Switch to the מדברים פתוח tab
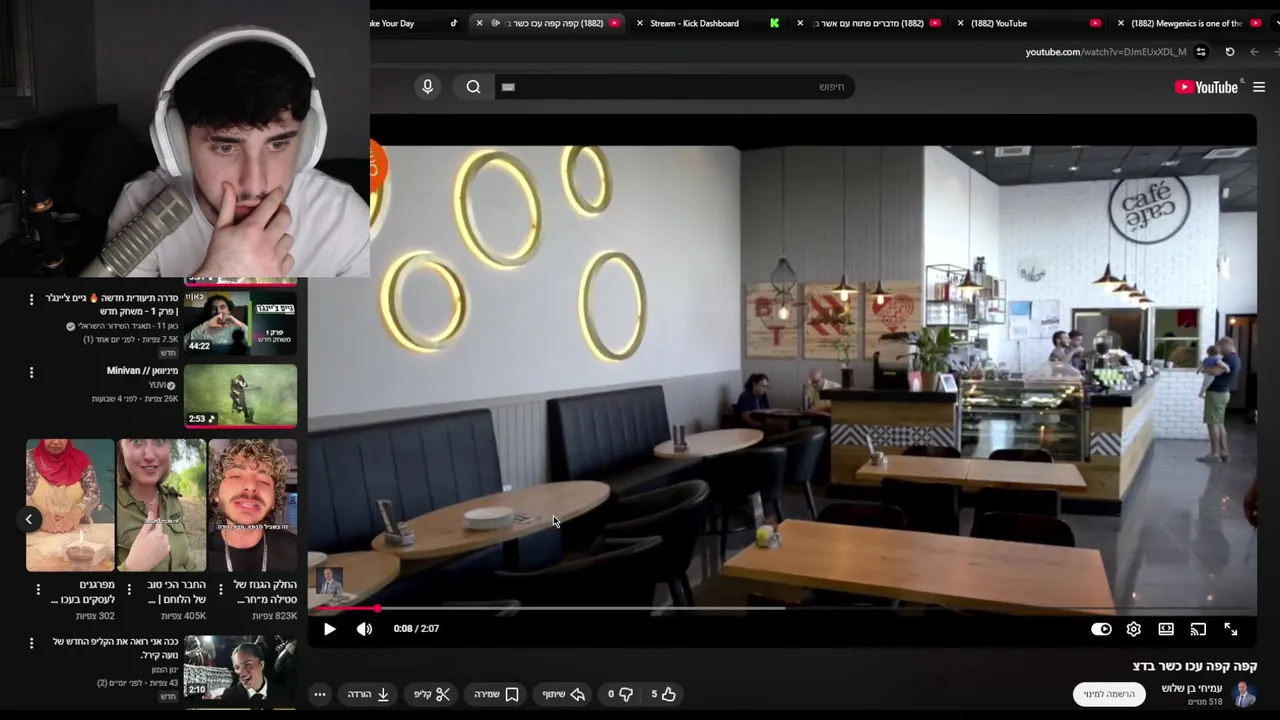1280x720 pixels. pyautogui.click(x=869, y=23)
